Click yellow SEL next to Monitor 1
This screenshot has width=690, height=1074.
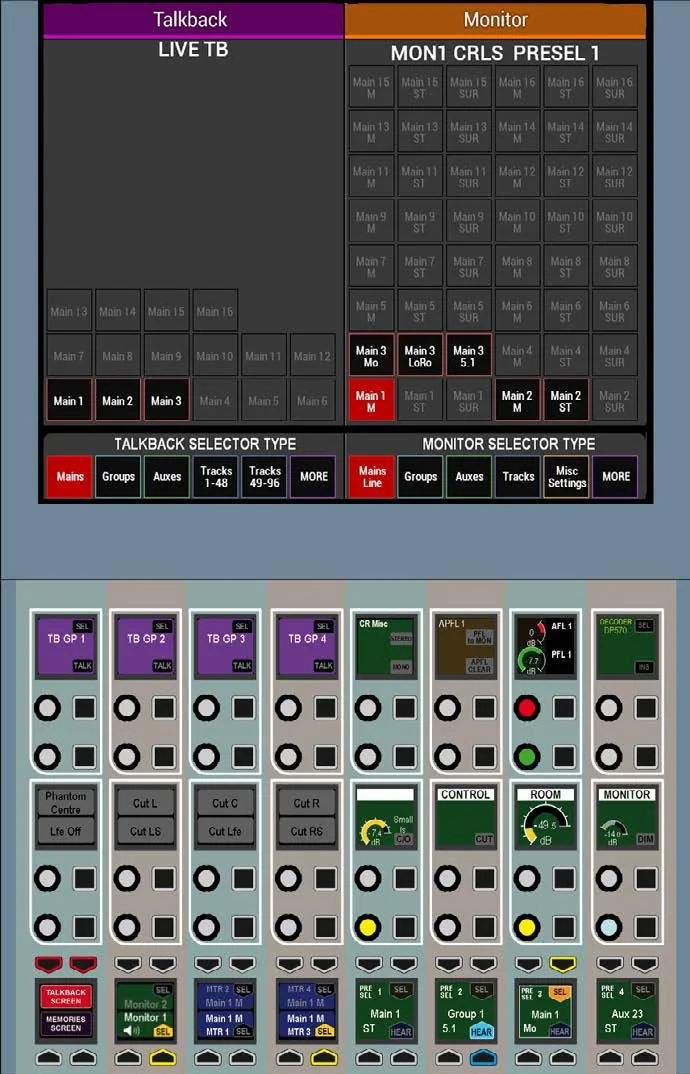[x=162, y=1032]
